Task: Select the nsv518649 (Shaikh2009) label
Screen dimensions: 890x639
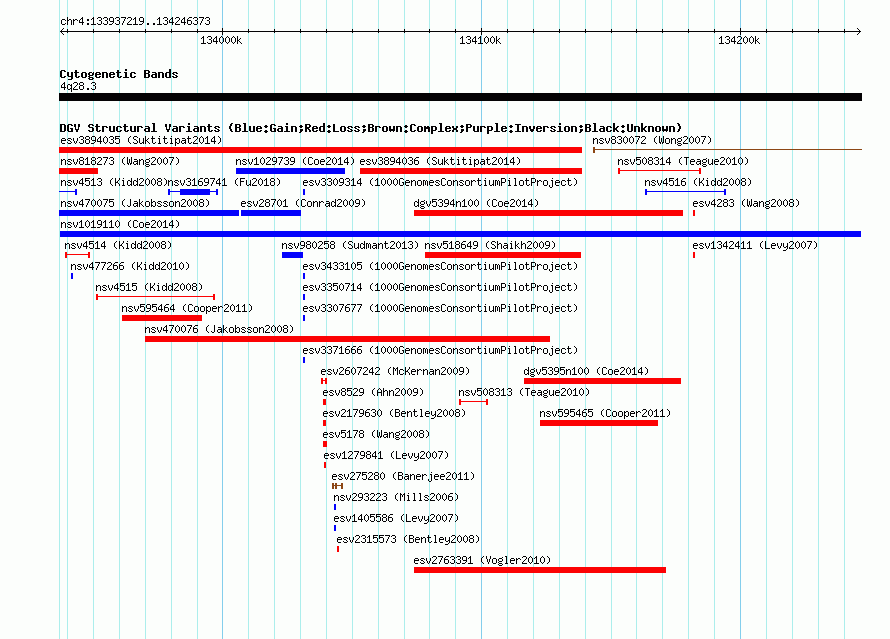Action: (x=490, y=245)
